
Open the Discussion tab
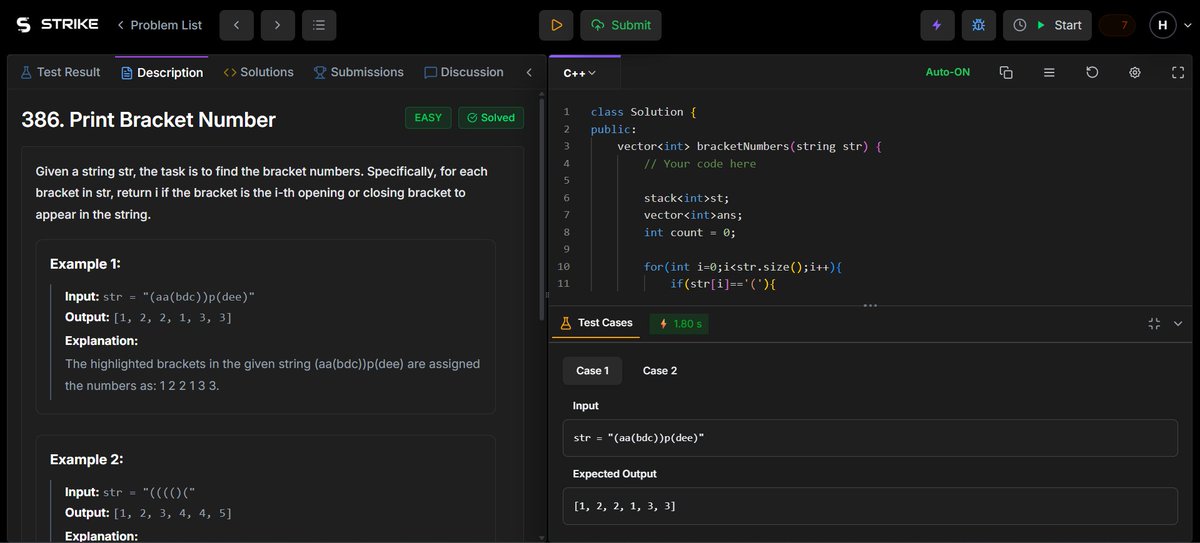[464, 72]
